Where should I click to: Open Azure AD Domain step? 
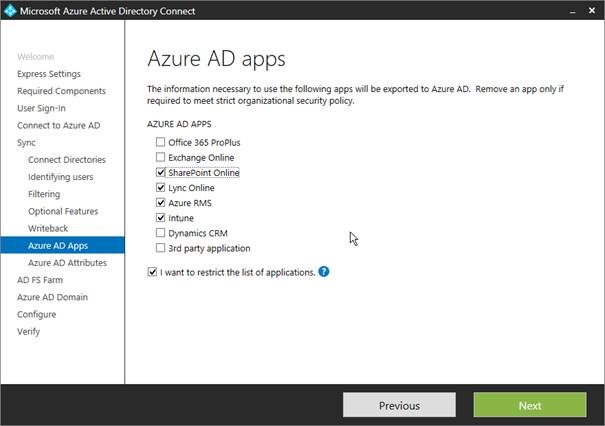[x=52, y=297]
